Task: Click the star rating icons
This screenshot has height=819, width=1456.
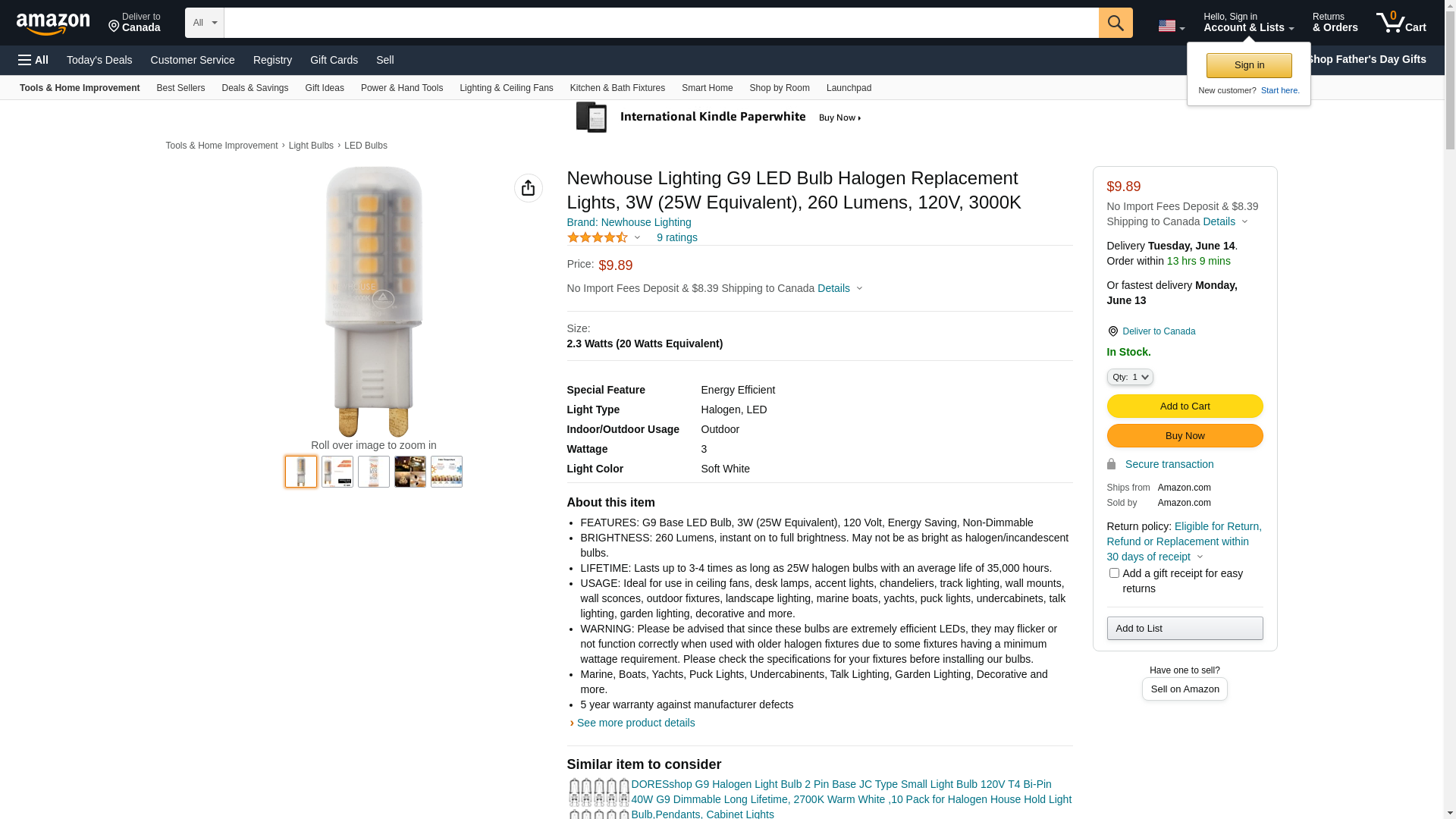Action: [x=598, y=237]
